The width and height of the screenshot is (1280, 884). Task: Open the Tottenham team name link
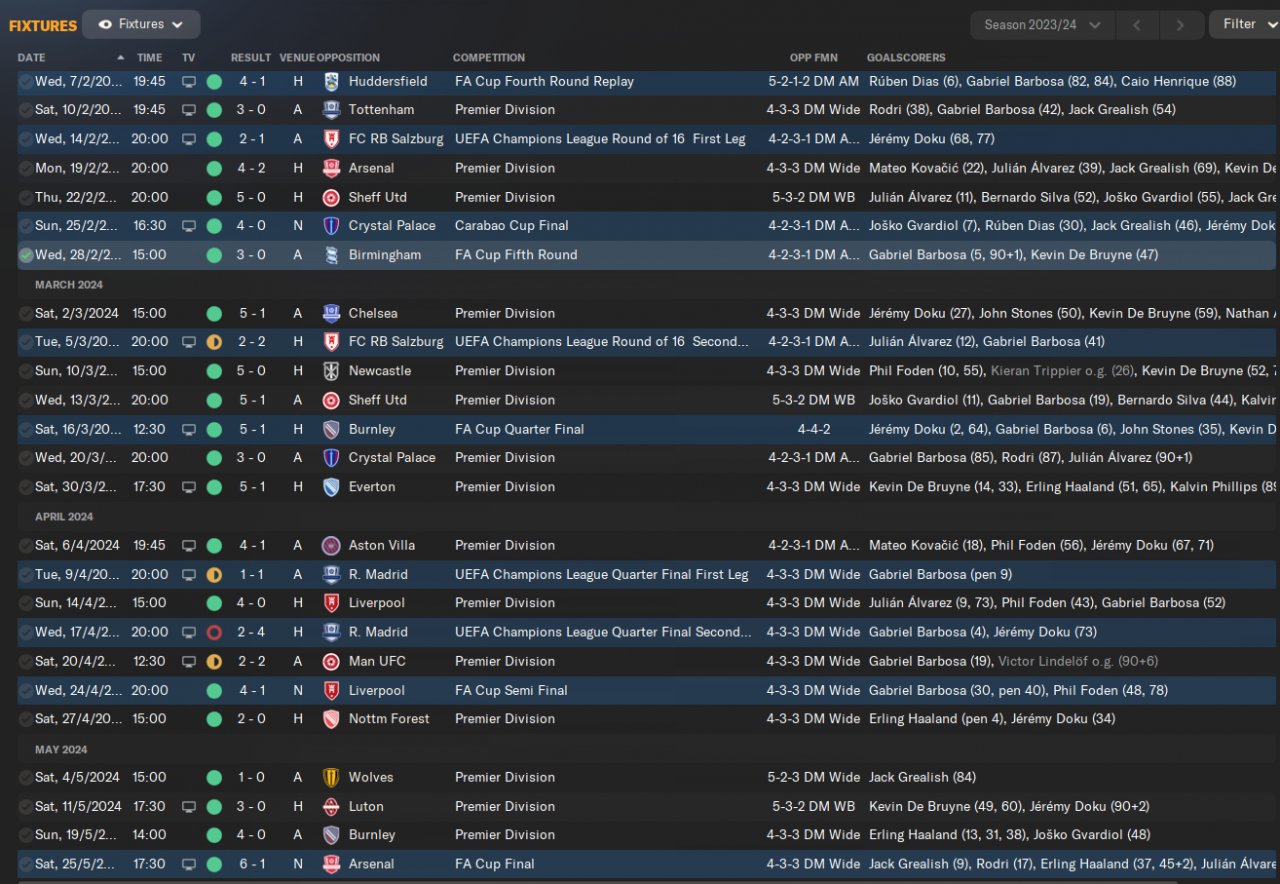click(x=381, y=110)
